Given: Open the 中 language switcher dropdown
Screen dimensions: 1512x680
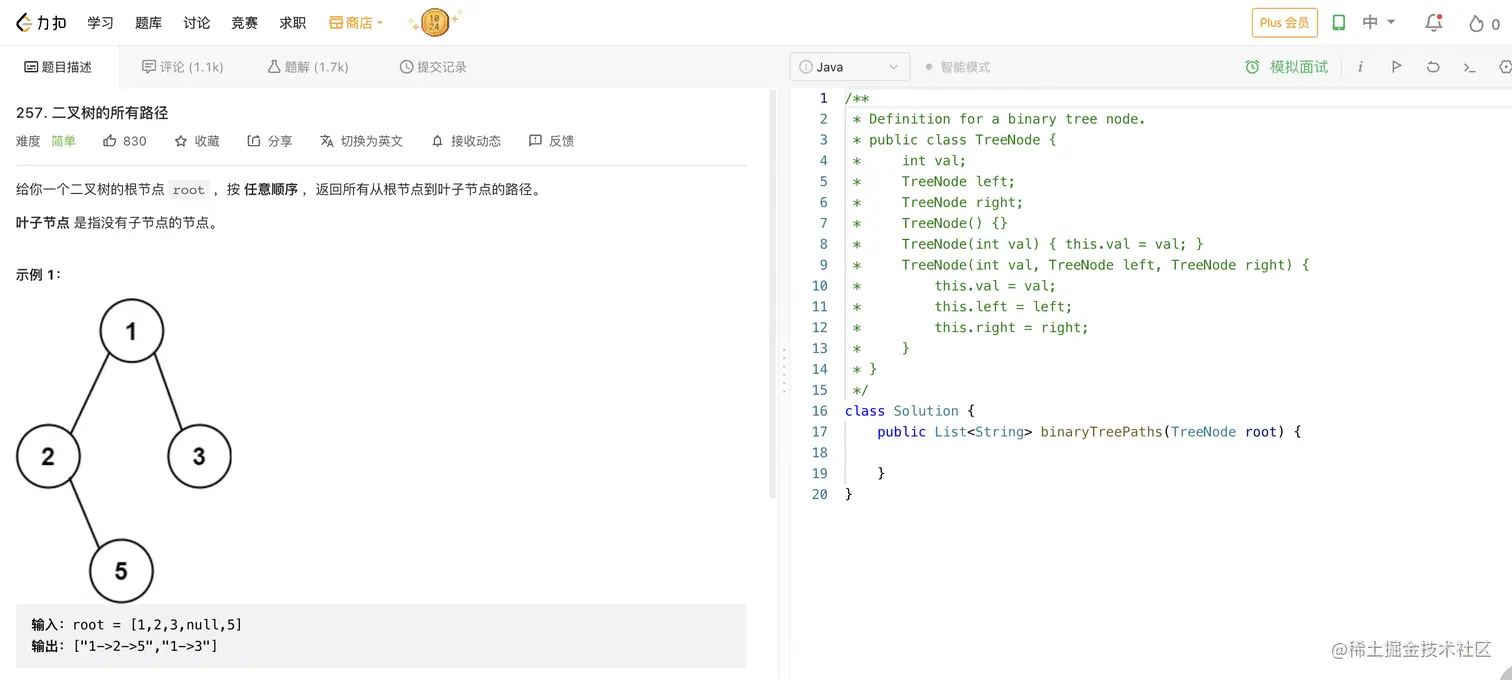Looking at the screenshot, I should (x=1378, y=22).
